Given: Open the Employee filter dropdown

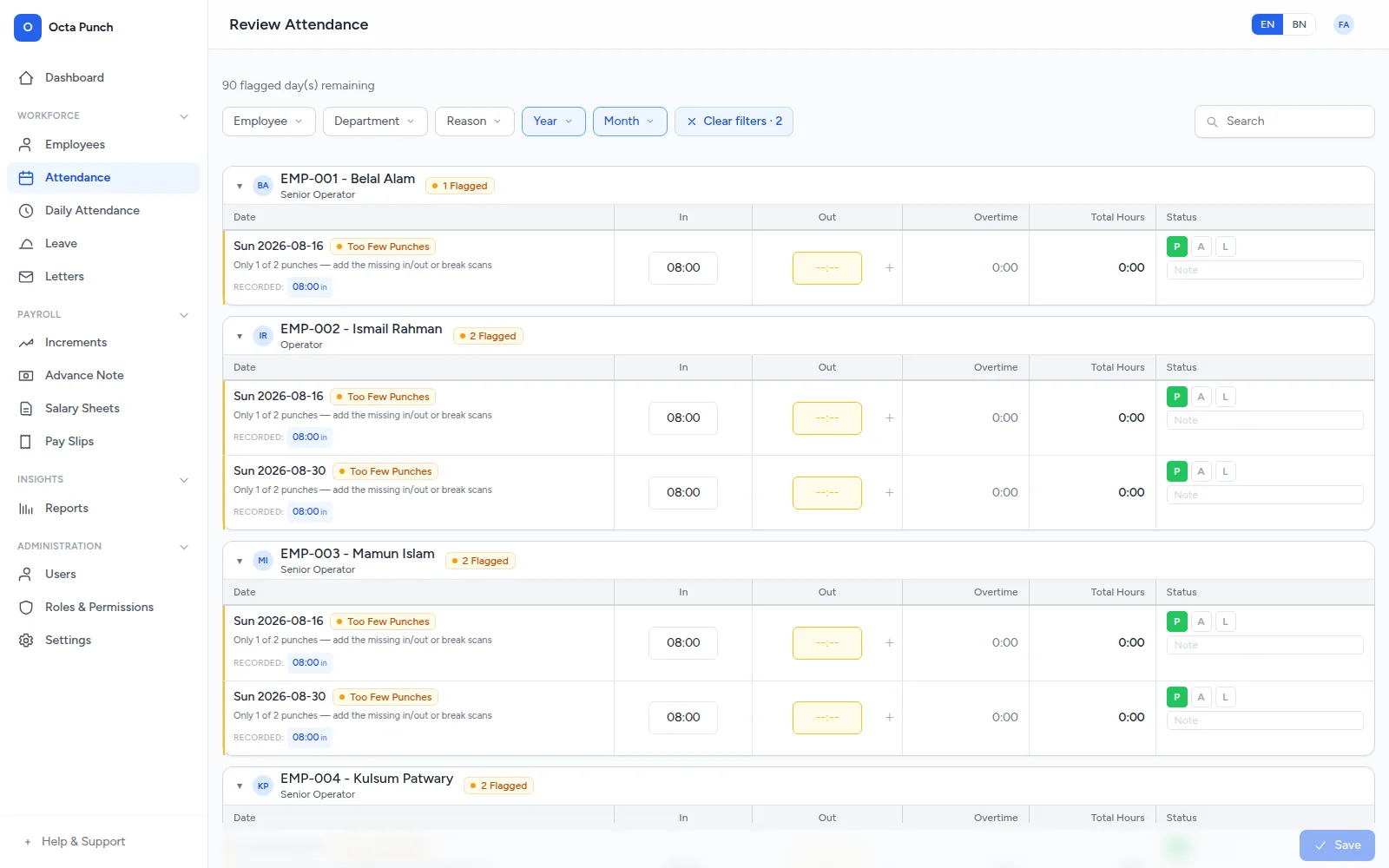Looking at the screenshot, I should pyautogui.click(x=268, y=122).
